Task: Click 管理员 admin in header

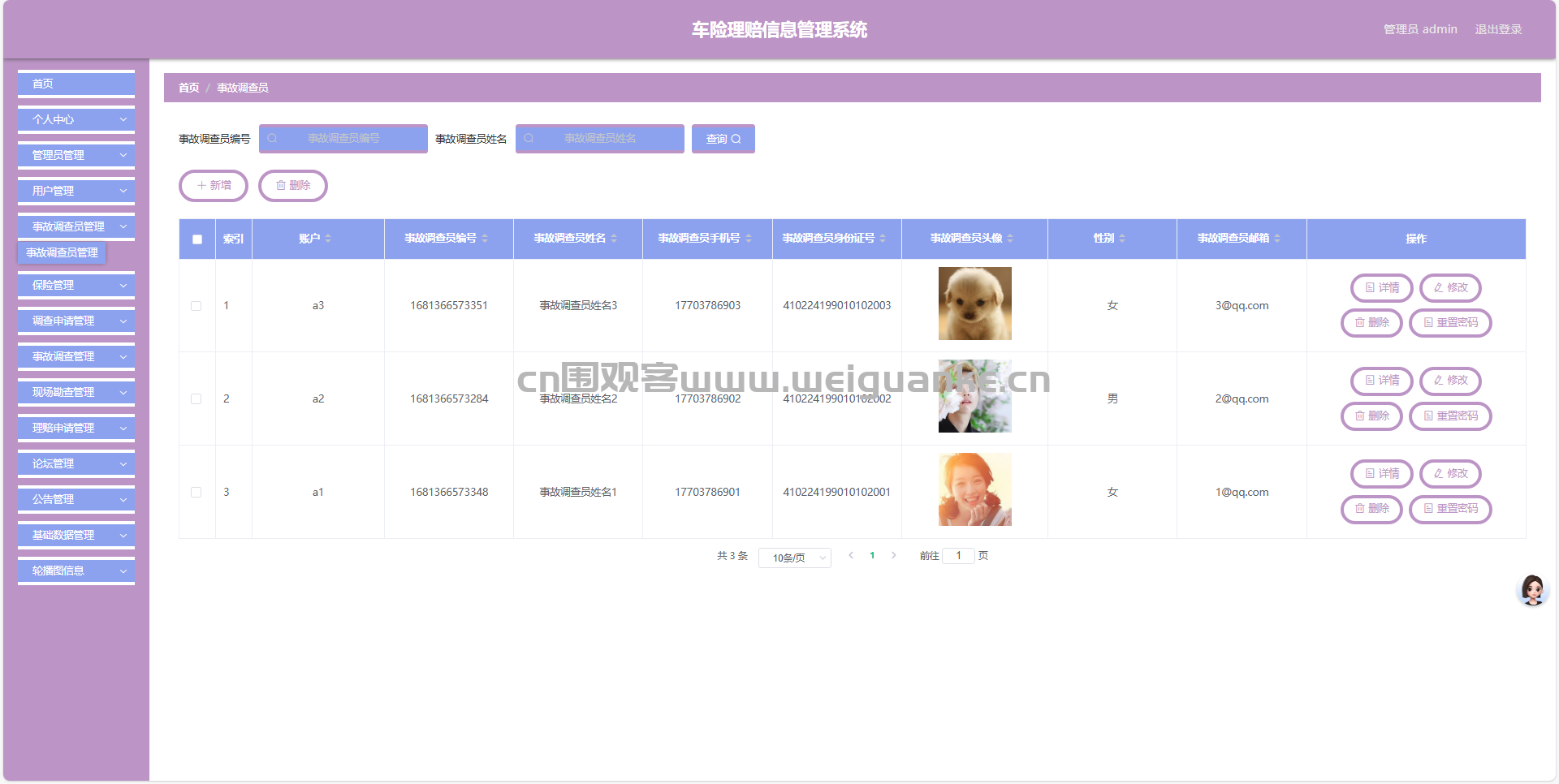Action: pyautogui.click(x=1420, y=29)
